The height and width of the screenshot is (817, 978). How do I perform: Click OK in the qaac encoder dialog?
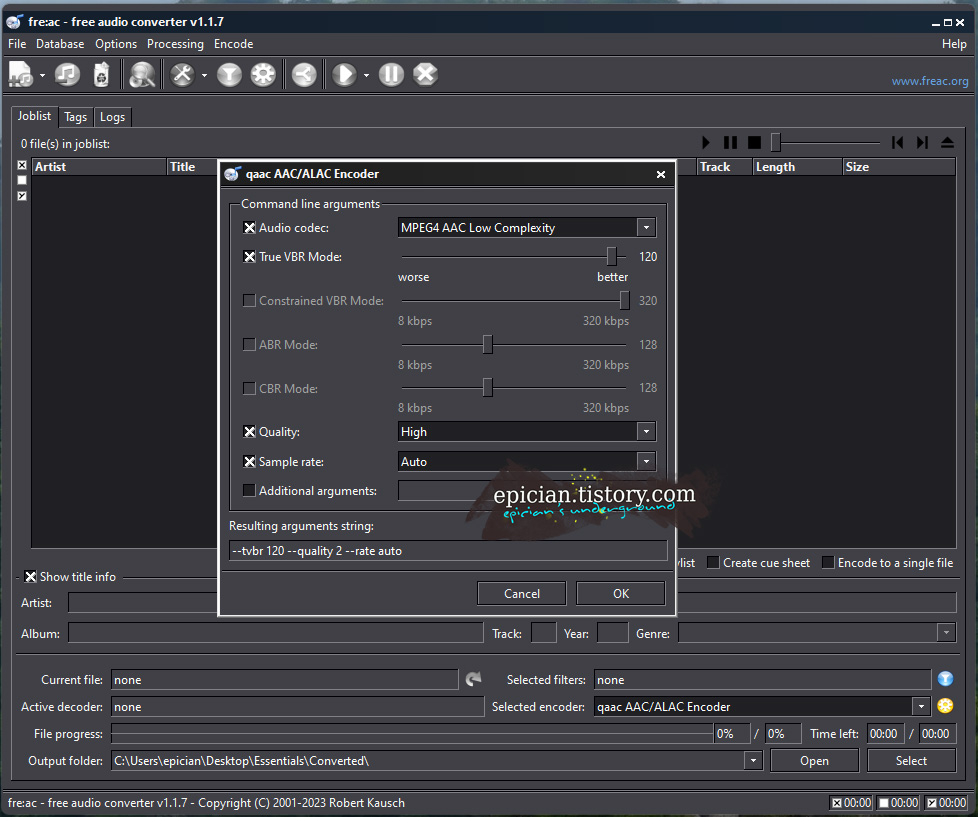point(621,594)
